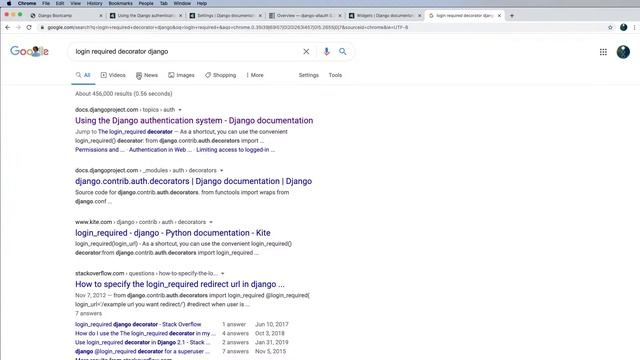
Task: Click the site lock icon in address bar
Action: coord(42,27)
